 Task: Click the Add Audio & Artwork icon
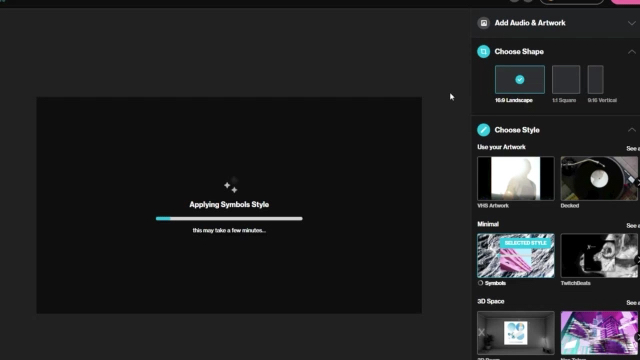coord(483,23)
